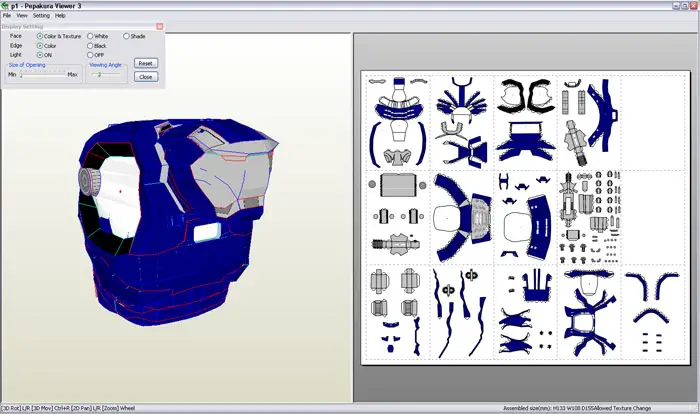
Task: Minimize the Pepakura Viewer window
Action: coord(676,6)
